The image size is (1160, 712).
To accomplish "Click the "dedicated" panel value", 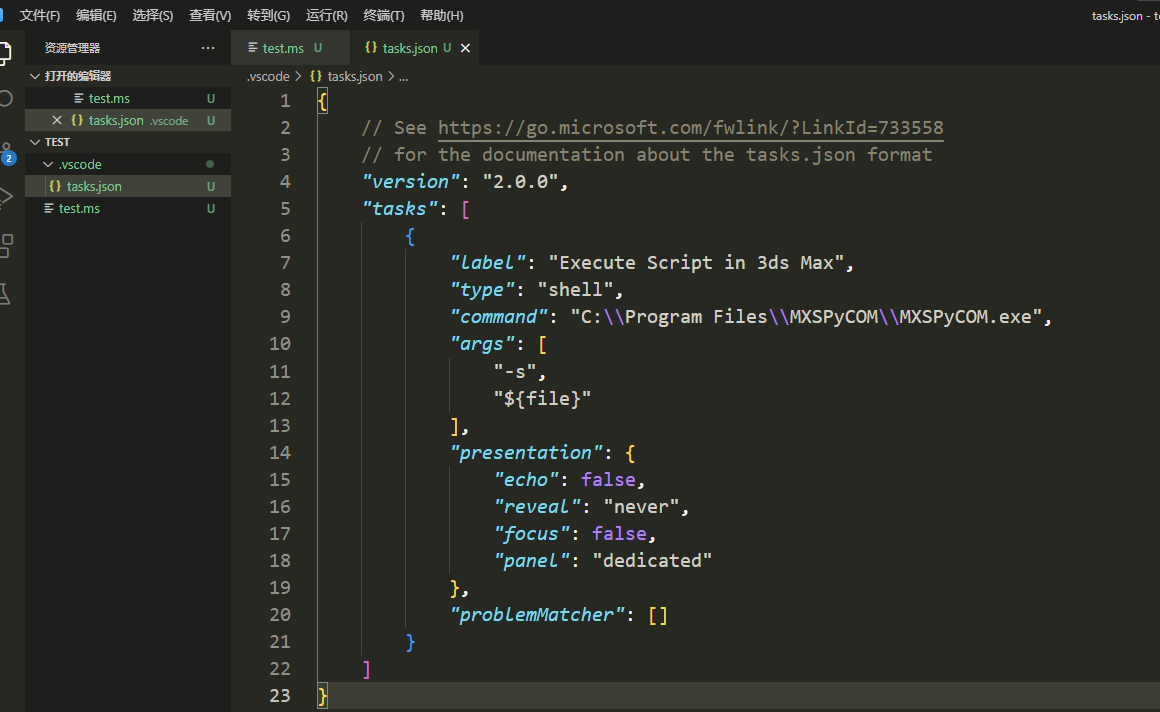I will point(652,561).
